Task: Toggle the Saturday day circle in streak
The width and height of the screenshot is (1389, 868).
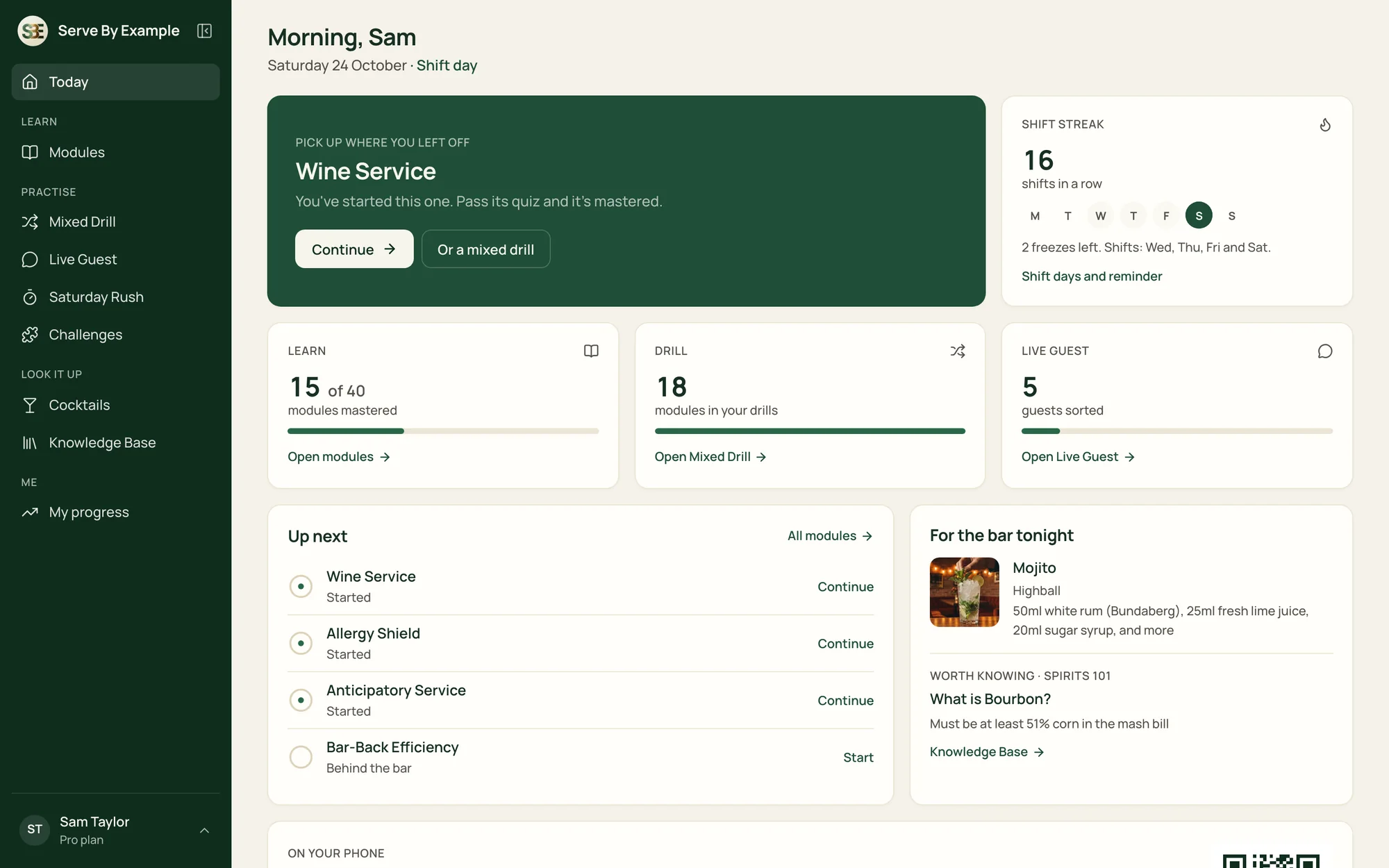Action: (1199, 215)
